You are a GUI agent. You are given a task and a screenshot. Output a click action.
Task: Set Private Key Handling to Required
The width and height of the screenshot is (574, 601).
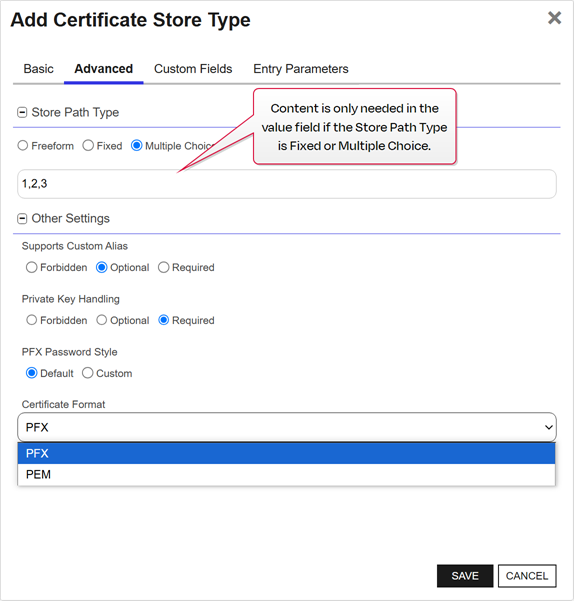click(164, 320)
